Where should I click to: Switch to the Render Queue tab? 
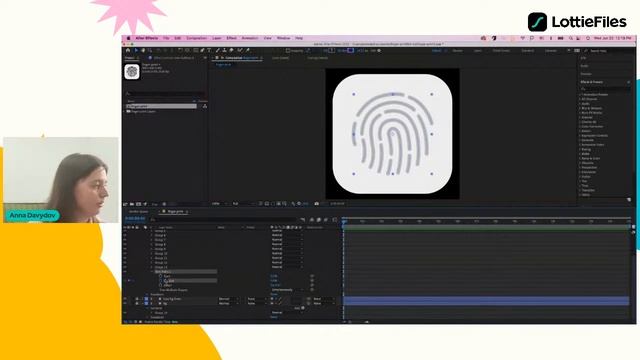(139, 211)
